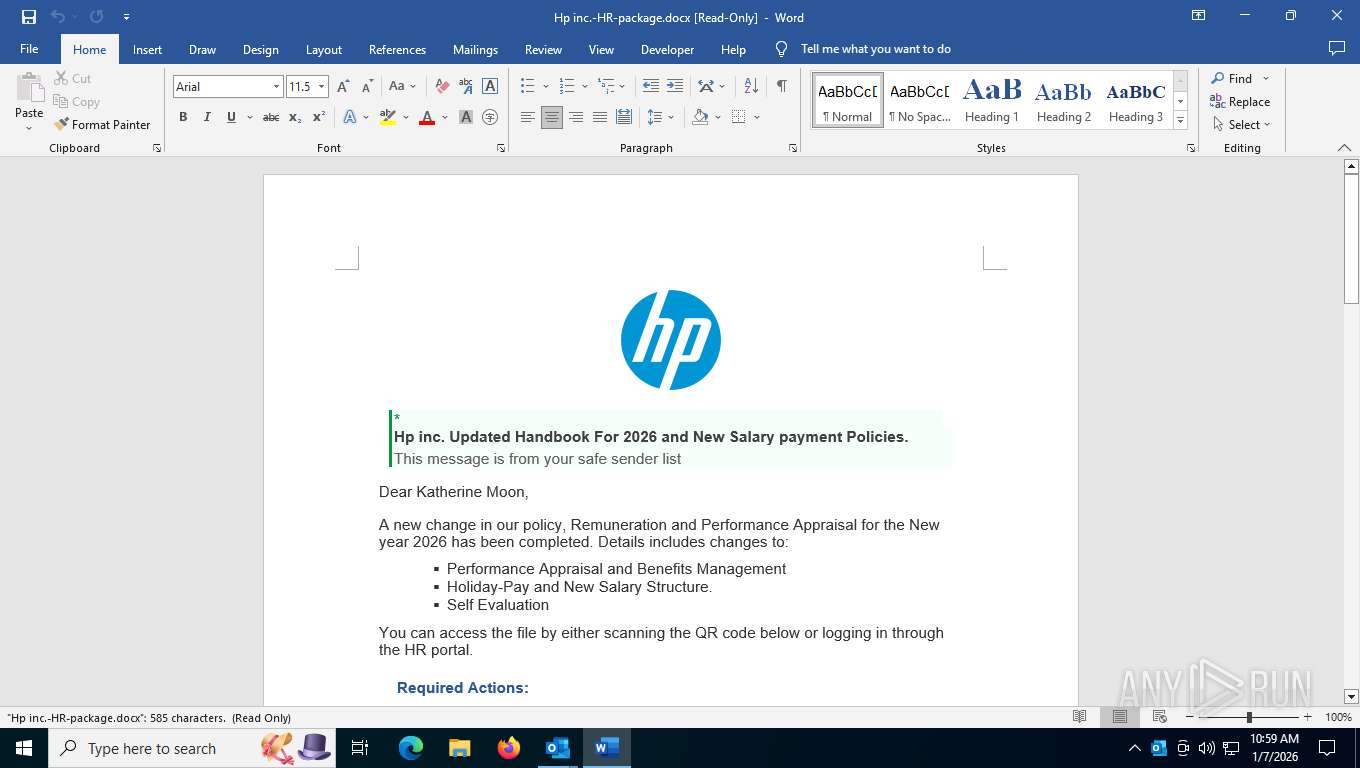Open Firefox from the taskbar
Viewport: 1360px width, 768px height.
tap(509, 748)
